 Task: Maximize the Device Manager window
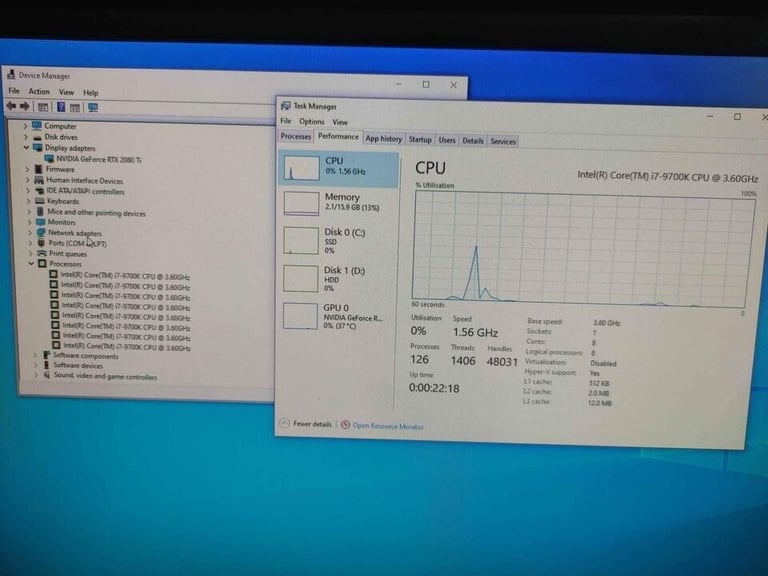[426, 84]
